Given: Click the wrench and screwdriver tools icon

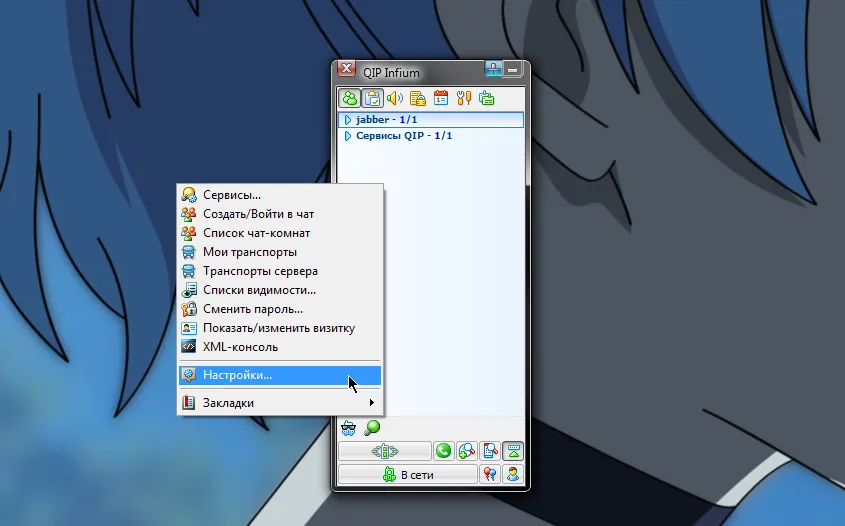Looking at the screenshot, I should pyautogui.click(x=464, y=98).
